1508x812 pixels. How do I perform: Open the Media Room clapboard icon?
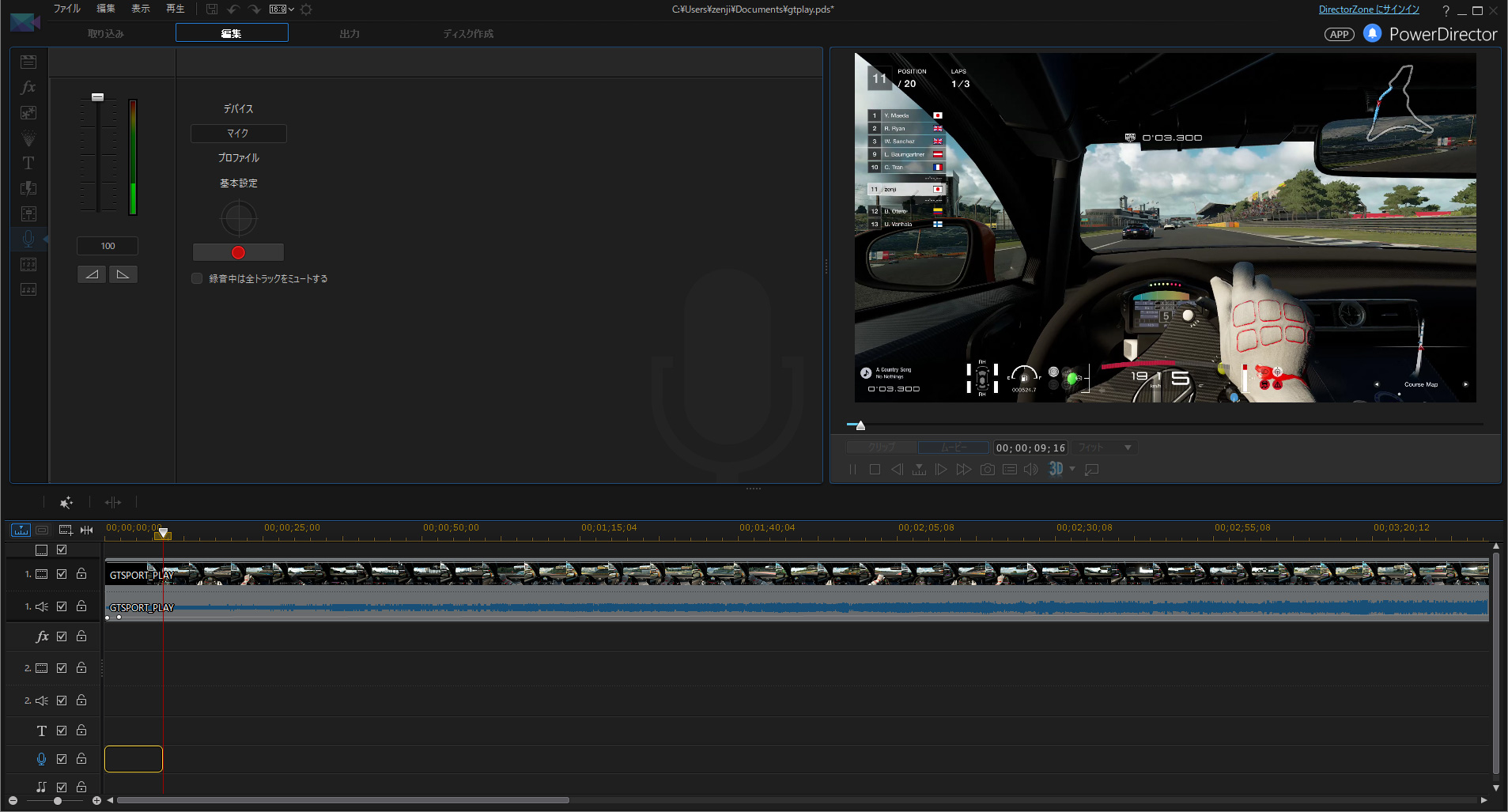click(28, 62)
